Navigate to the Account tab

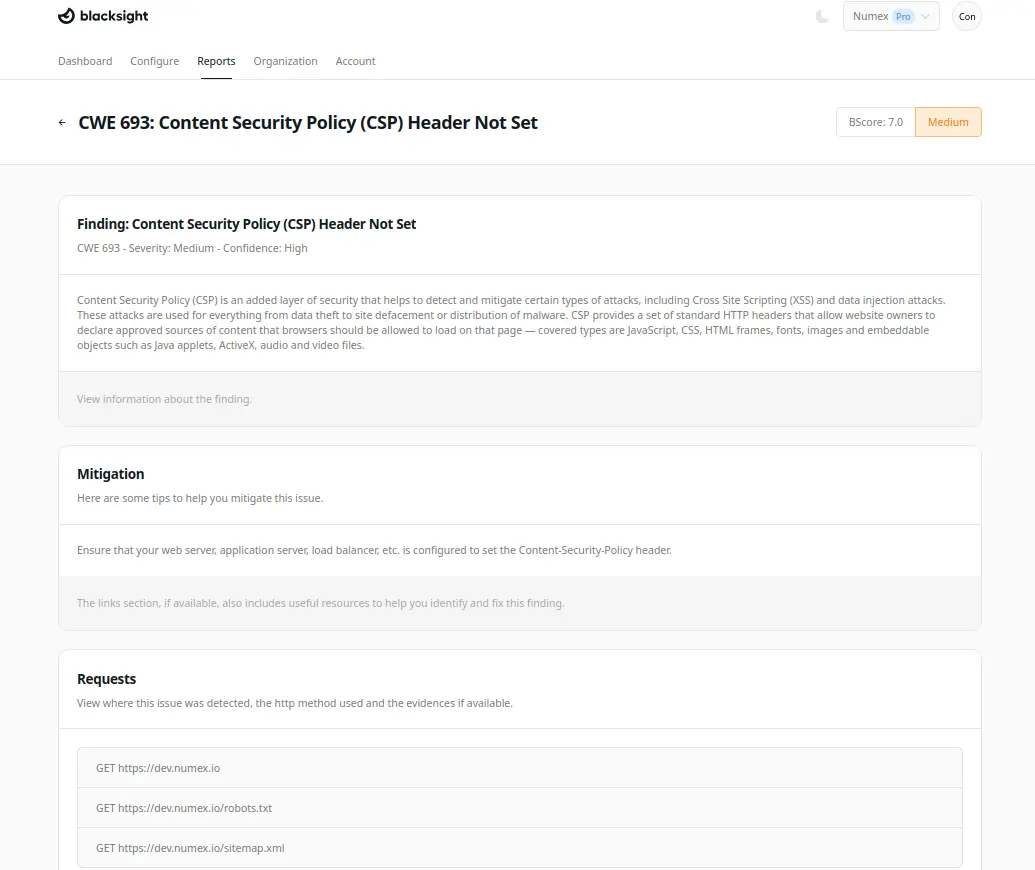coord(355,61)
